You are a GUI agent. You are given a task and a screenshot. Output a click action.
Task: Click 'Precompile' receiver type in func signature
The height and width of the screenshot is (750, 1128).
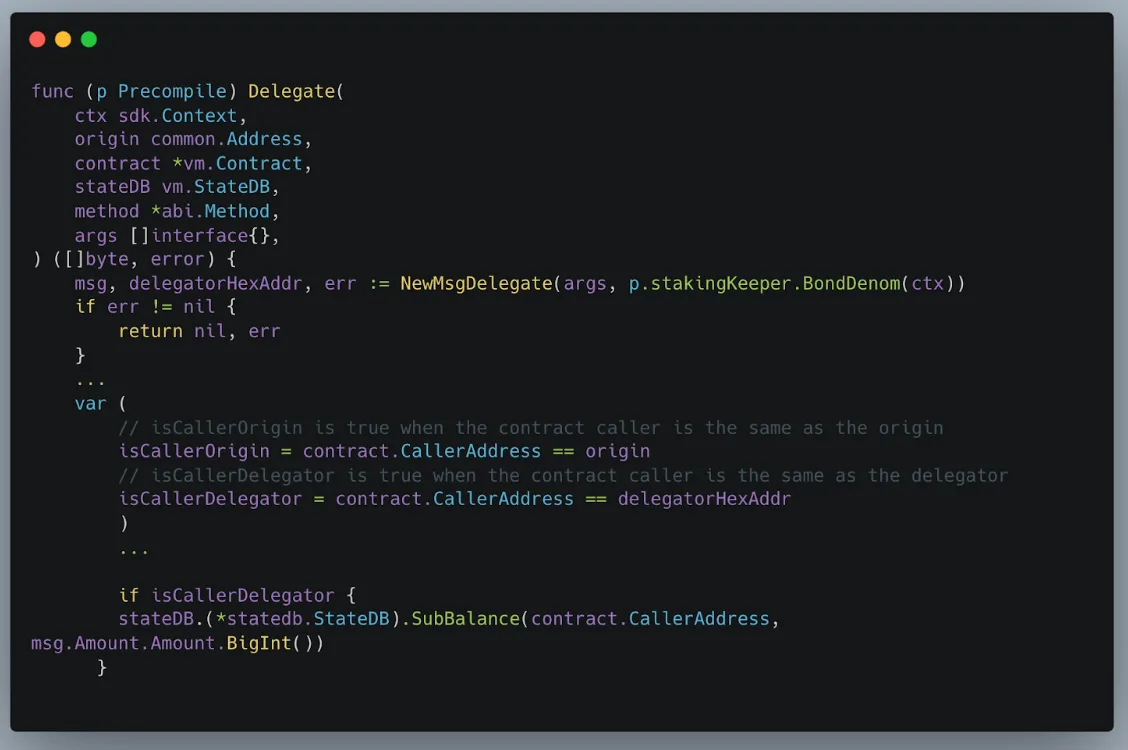click(173, 91)
